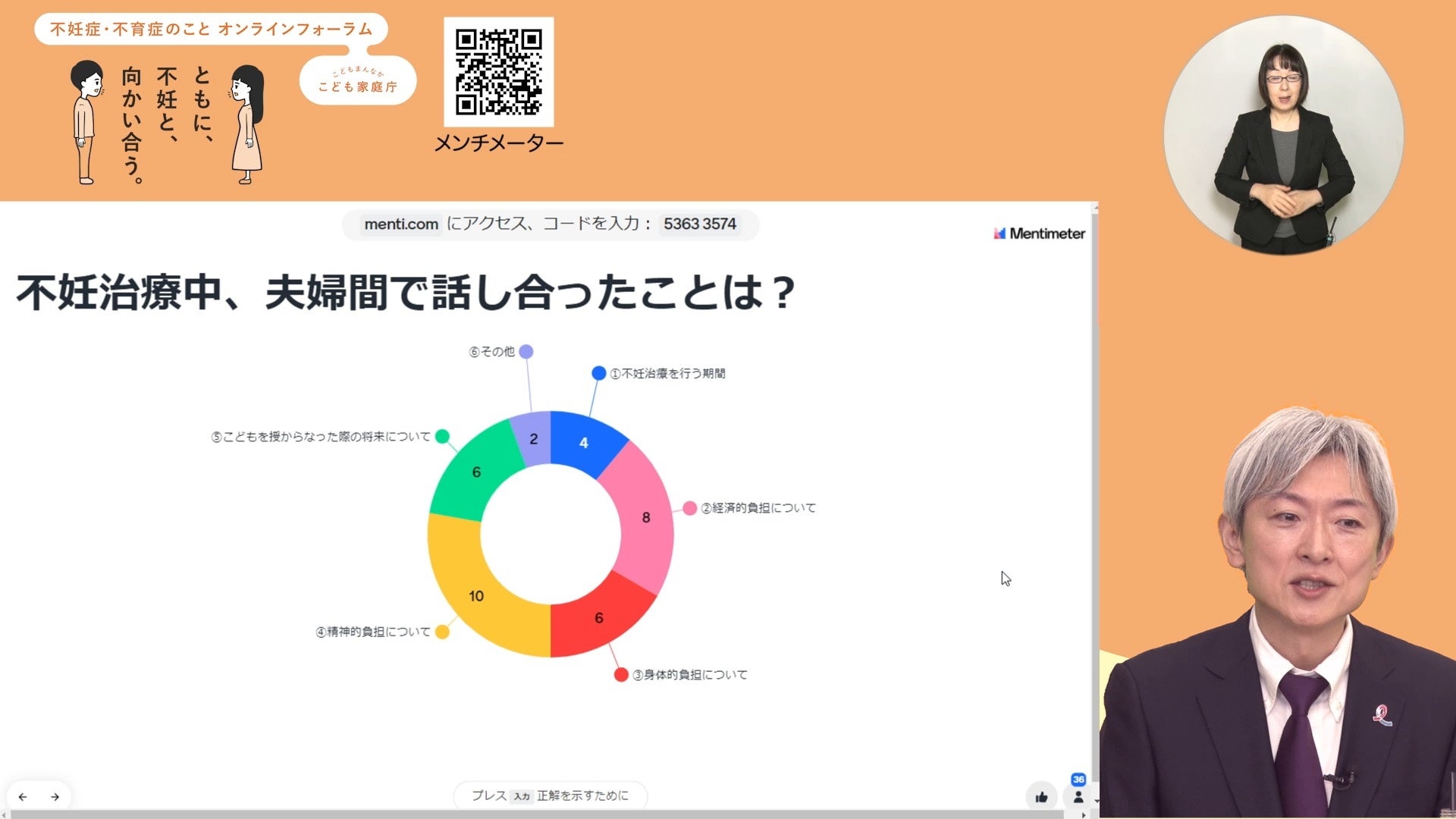1456x819 pixels.
Task: Select the yellow chart segment labeled 10
Action: tap(476, 595)
